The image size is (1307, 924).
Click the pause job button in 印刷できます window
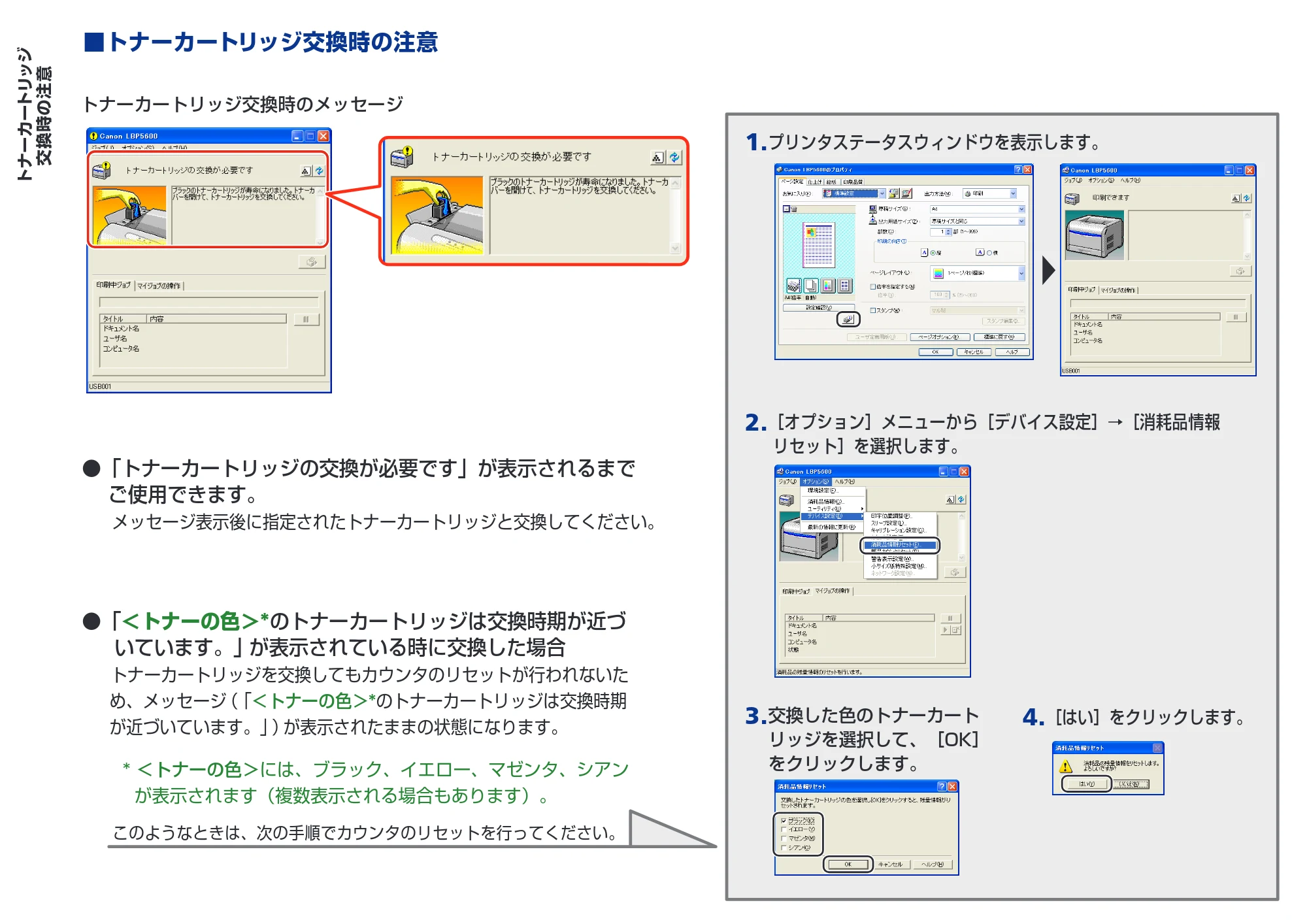point(1236,317)
